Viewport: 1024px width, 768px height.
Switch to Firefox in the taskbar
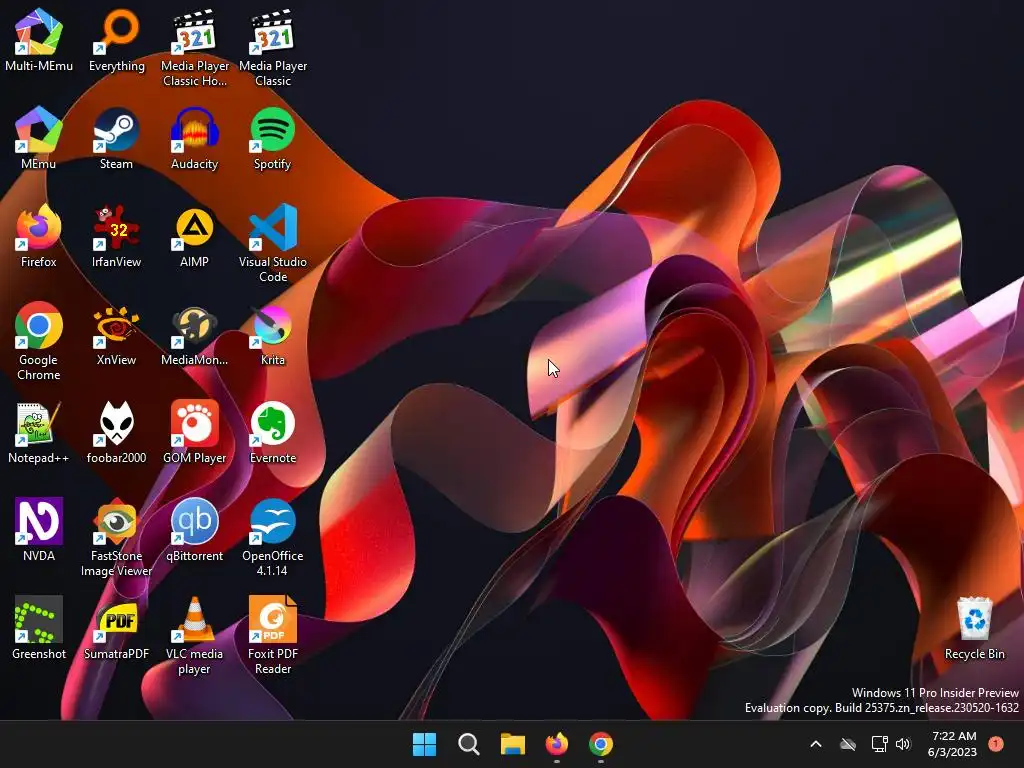556,744
